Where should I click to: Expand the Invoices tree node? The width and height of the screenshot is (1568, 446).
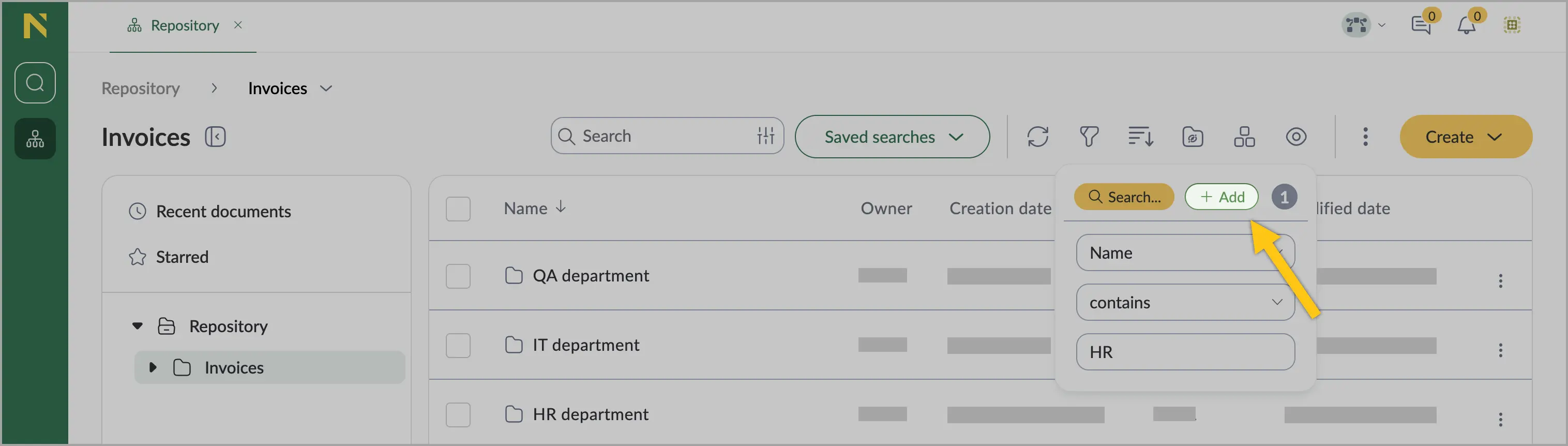coord(153,367)
